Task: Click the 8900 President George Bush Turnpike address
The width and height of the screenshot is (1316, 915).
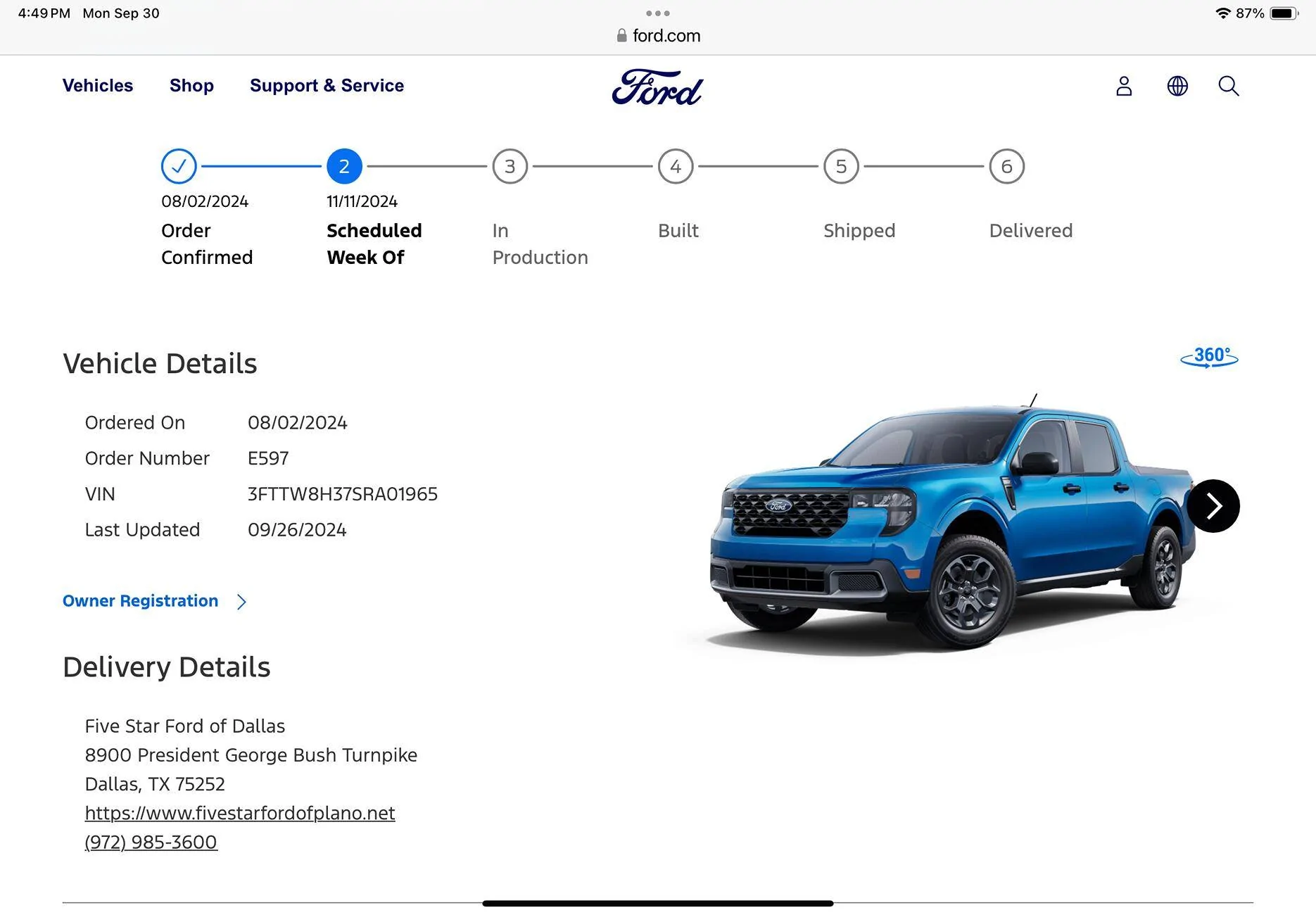Action: click(x=251, y=755)
